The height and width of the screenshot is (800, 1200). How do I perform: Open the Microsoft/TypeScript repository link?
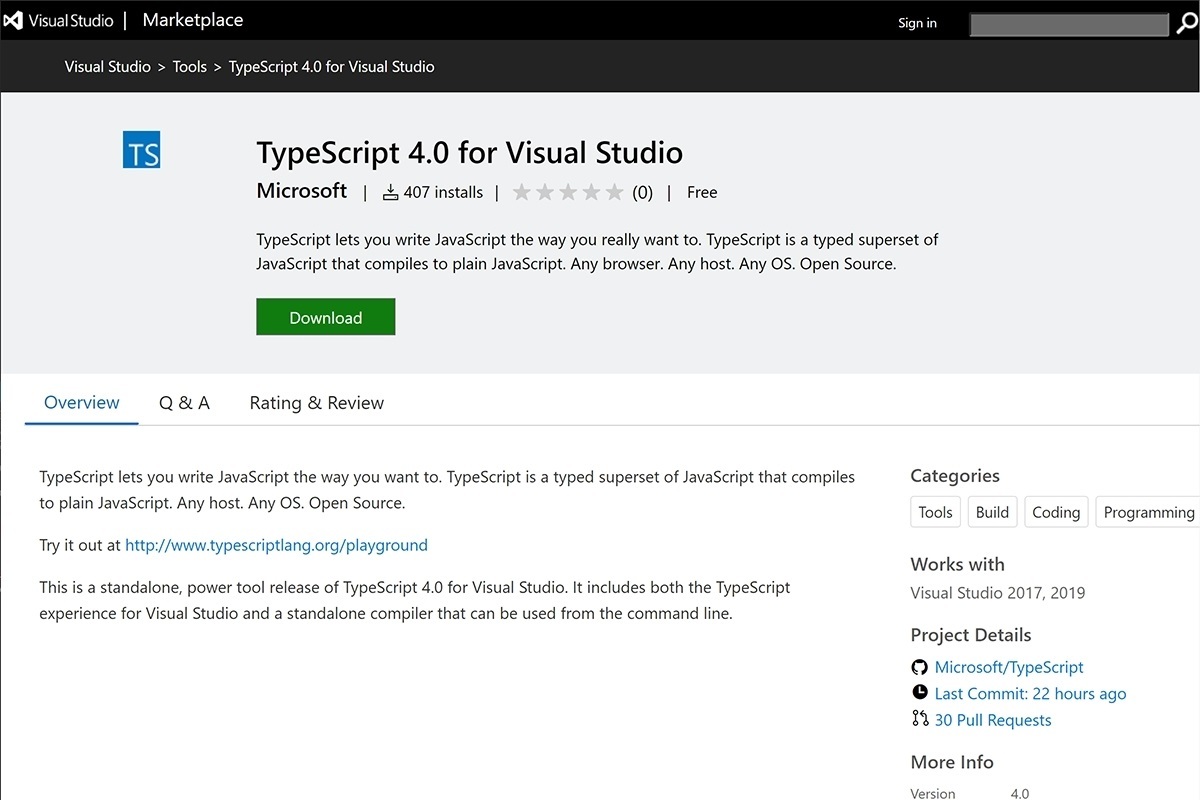[x=1009, y=667]
